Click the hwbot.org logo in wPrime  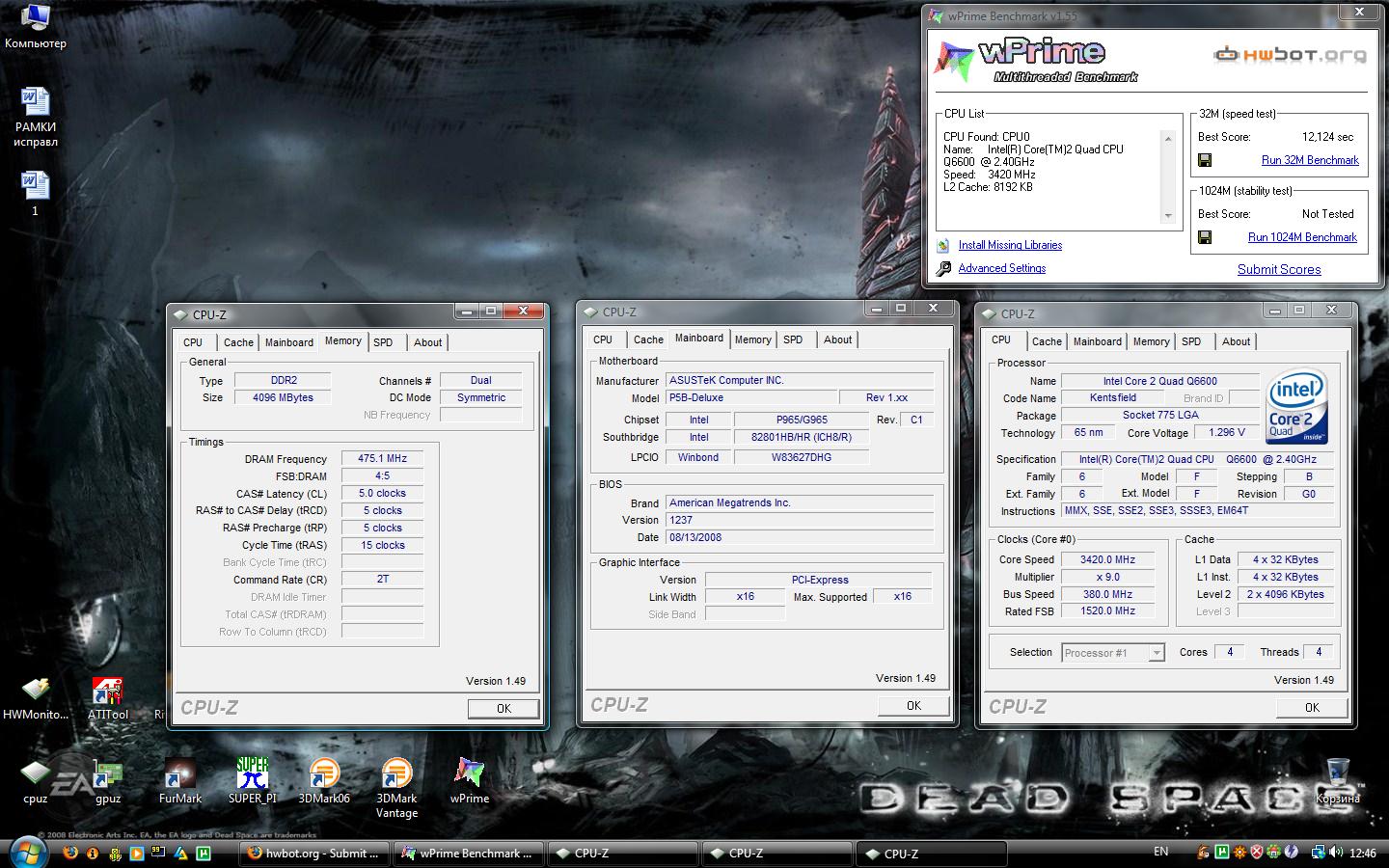(x=1290, y=55)
